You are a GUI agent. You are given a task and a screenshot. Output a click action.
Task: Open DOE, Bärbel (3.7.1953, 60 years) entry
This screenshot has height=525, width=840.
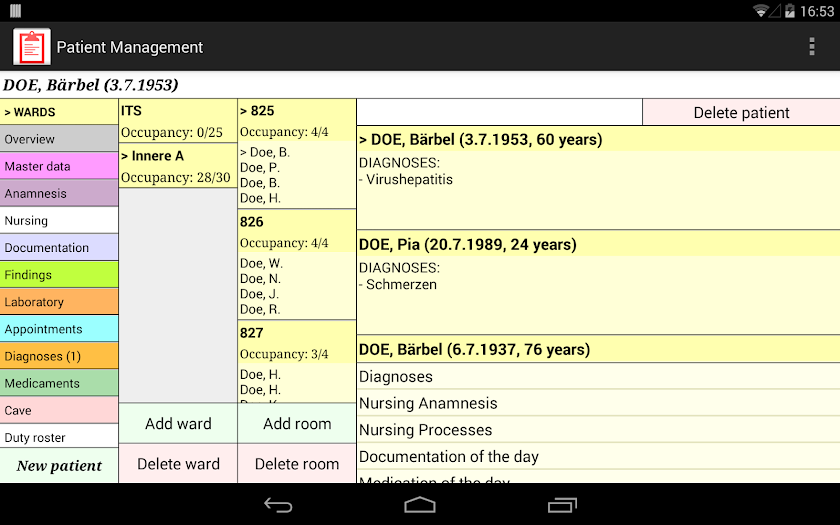click(x=598, y=139)
